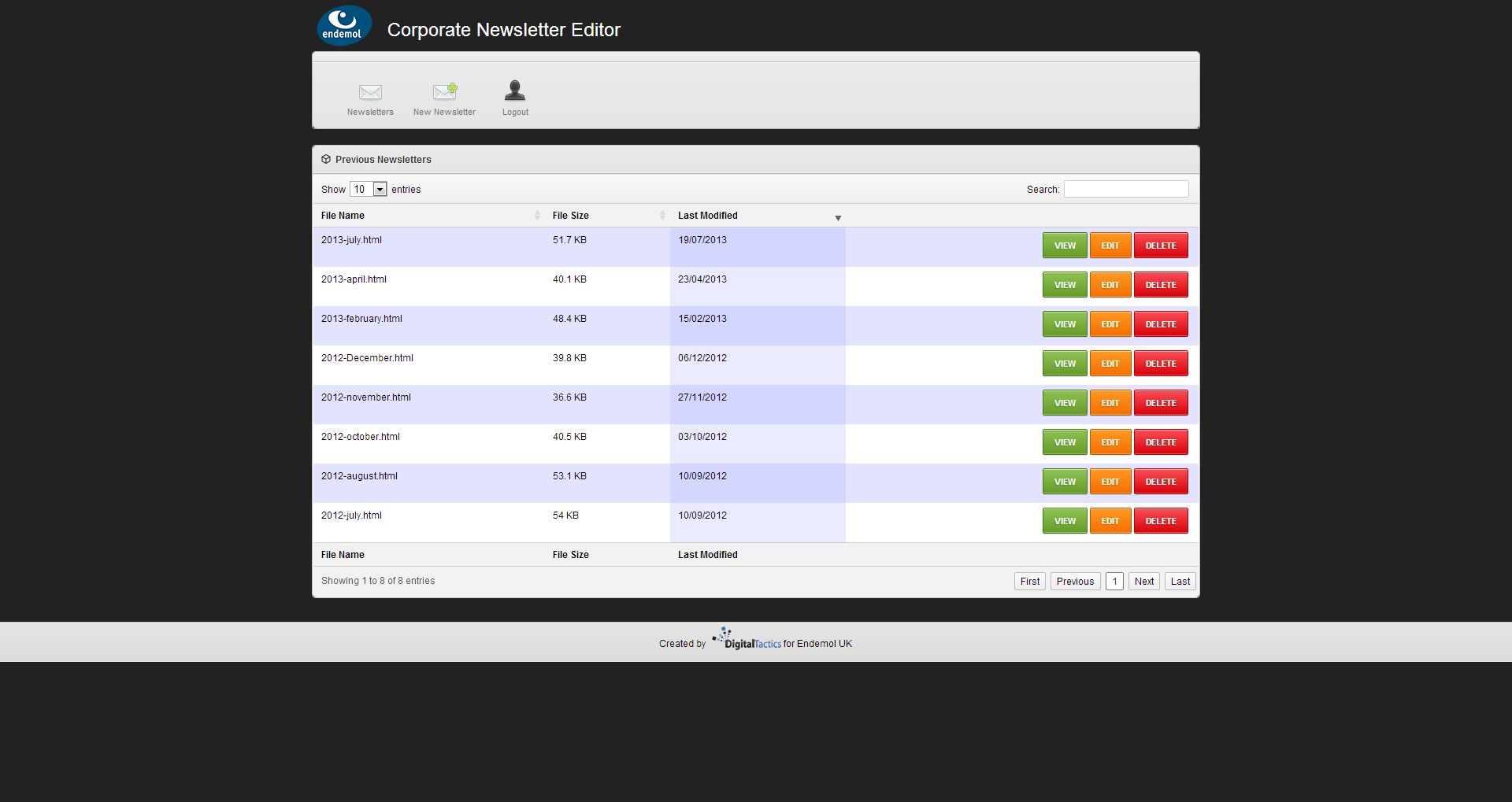
Task: View the 2013-july.html newsletter
Action: [x=1065, y=246]
